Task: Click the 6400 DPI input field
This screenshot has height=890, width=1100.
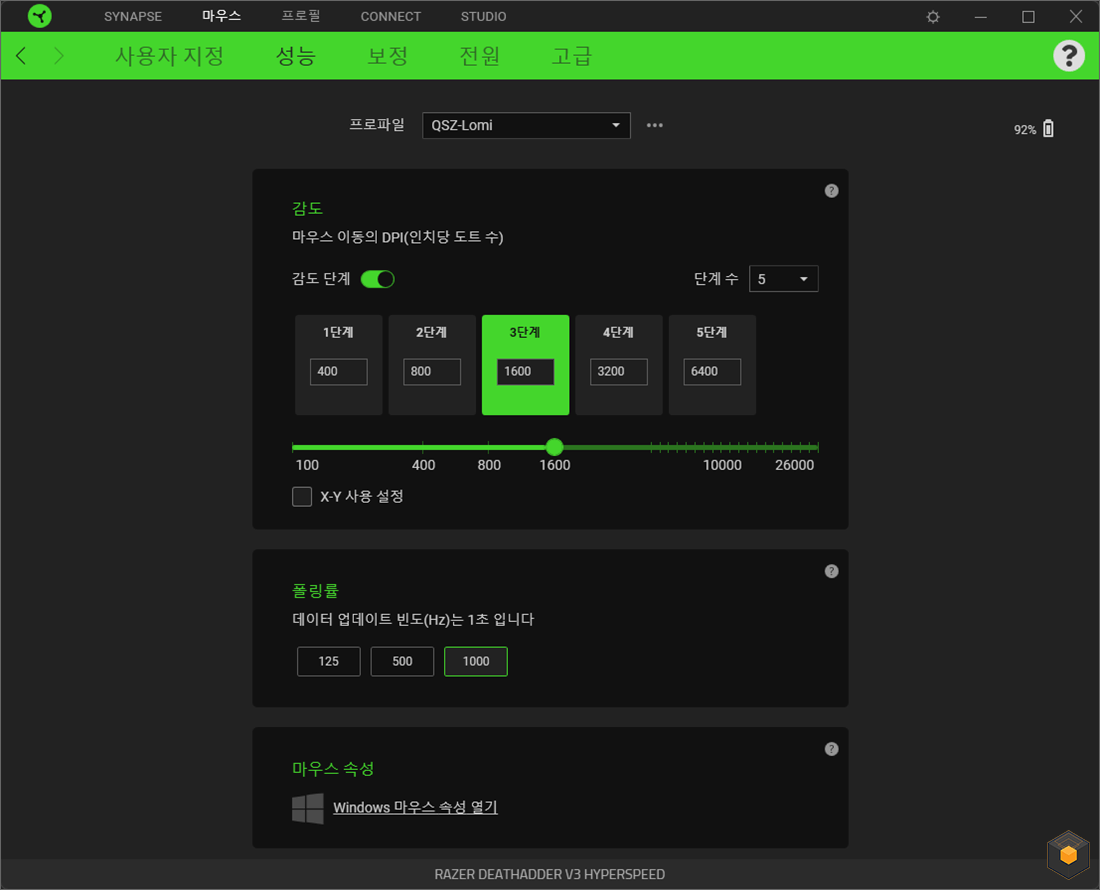Action: click(711, 372)
